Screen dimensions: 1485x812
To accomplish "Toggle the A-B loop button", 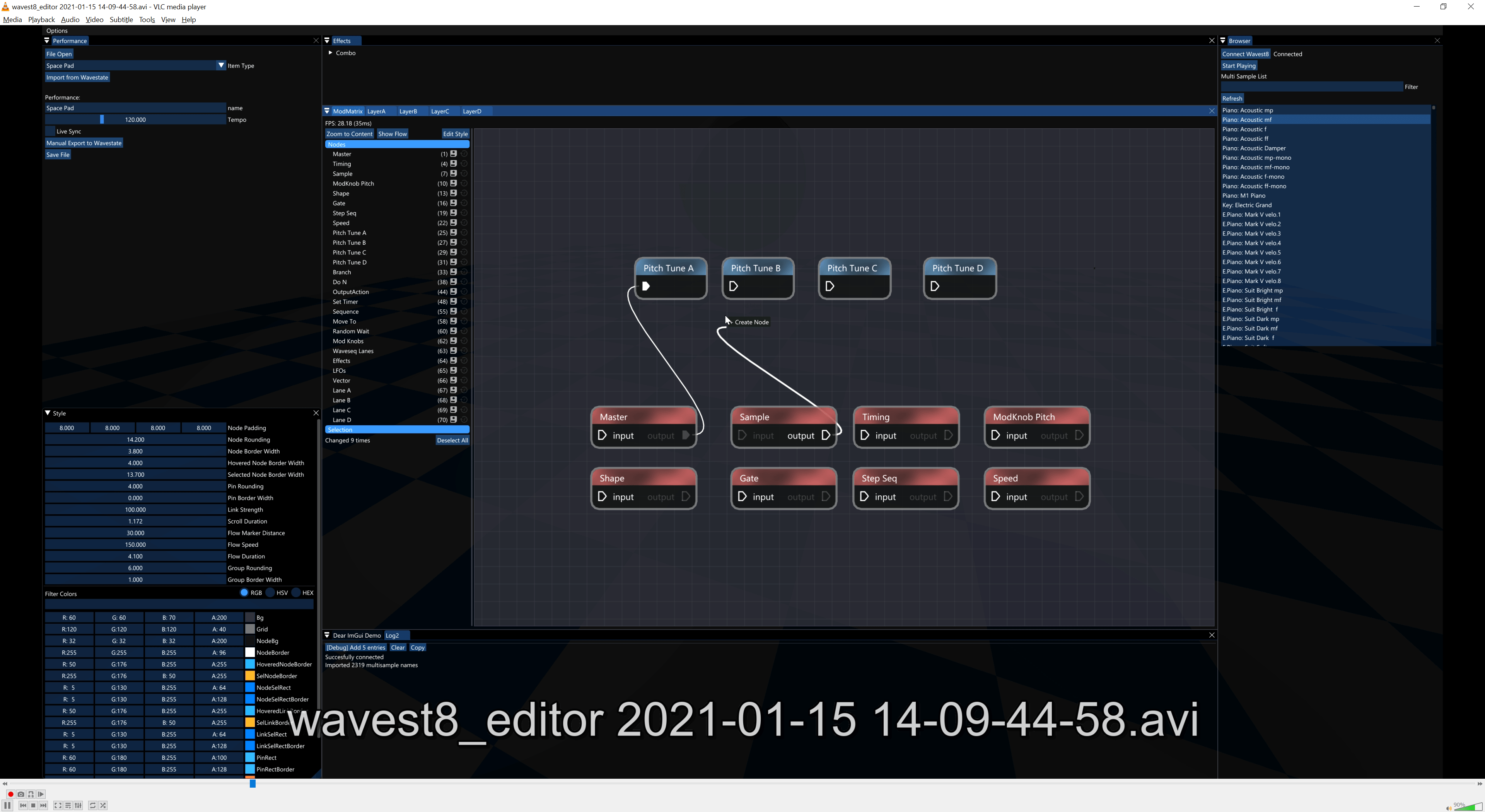I will click(31, 794).
